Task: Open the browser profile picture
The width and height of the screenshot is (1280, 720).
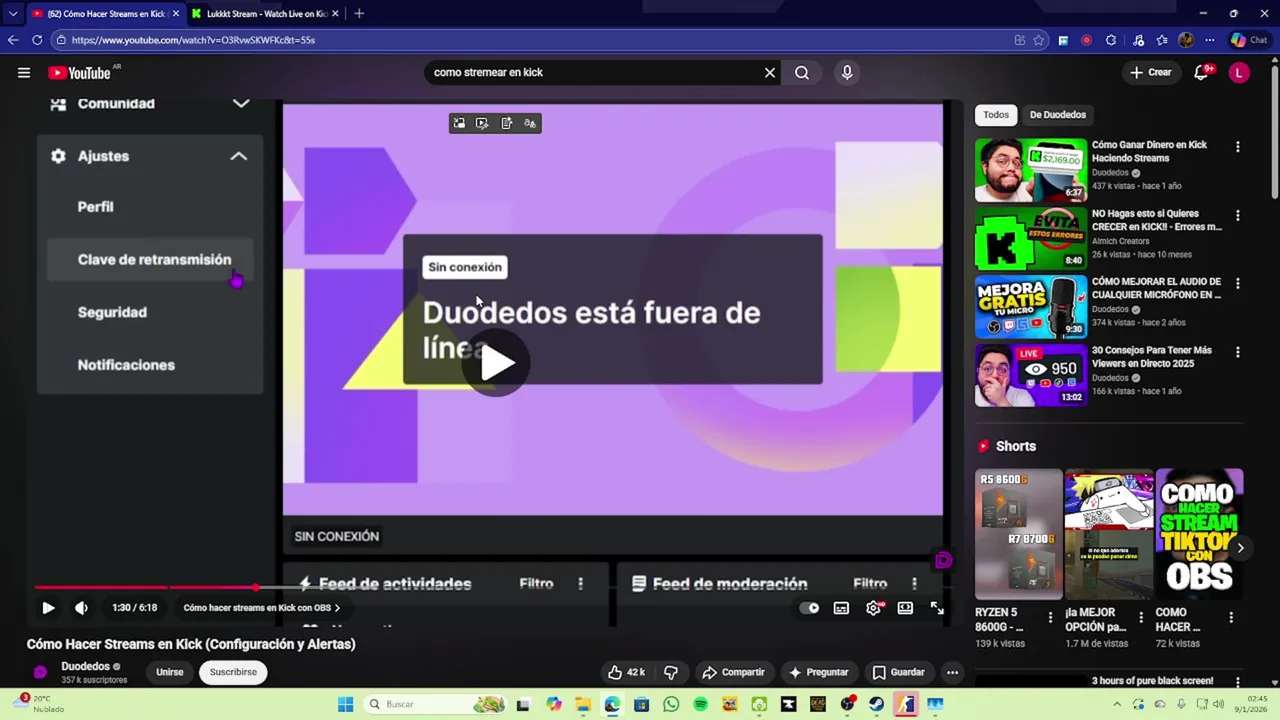Action: pos(1186,40)
